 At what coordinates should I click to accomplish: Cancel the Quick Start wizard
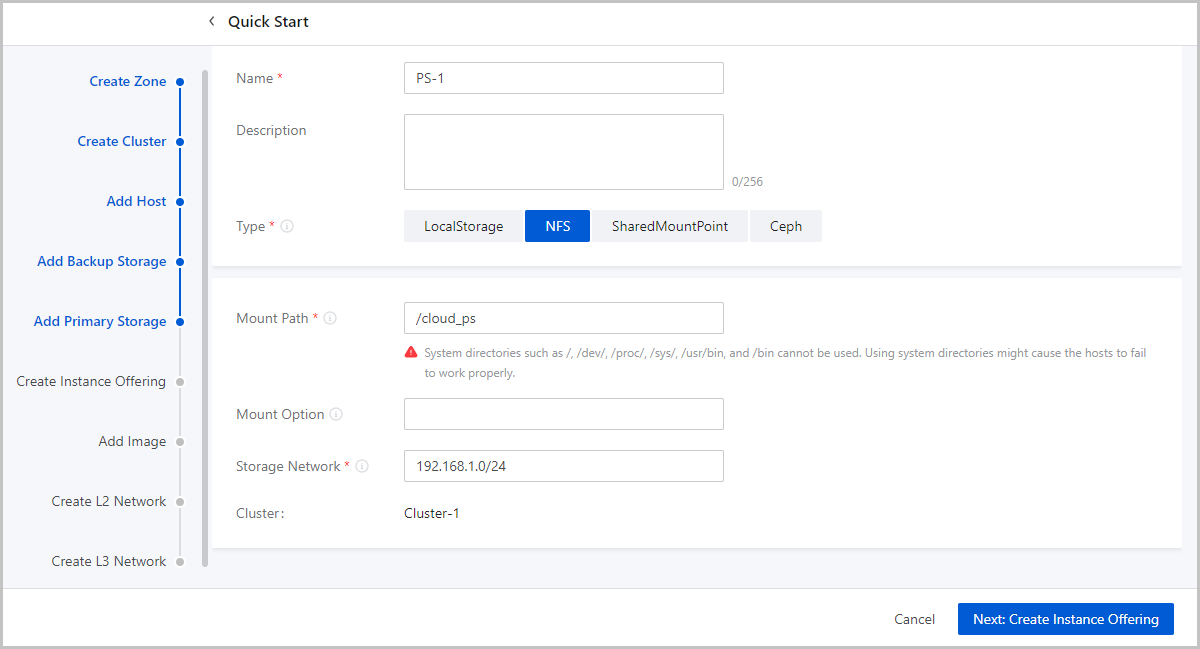point(914,620)
